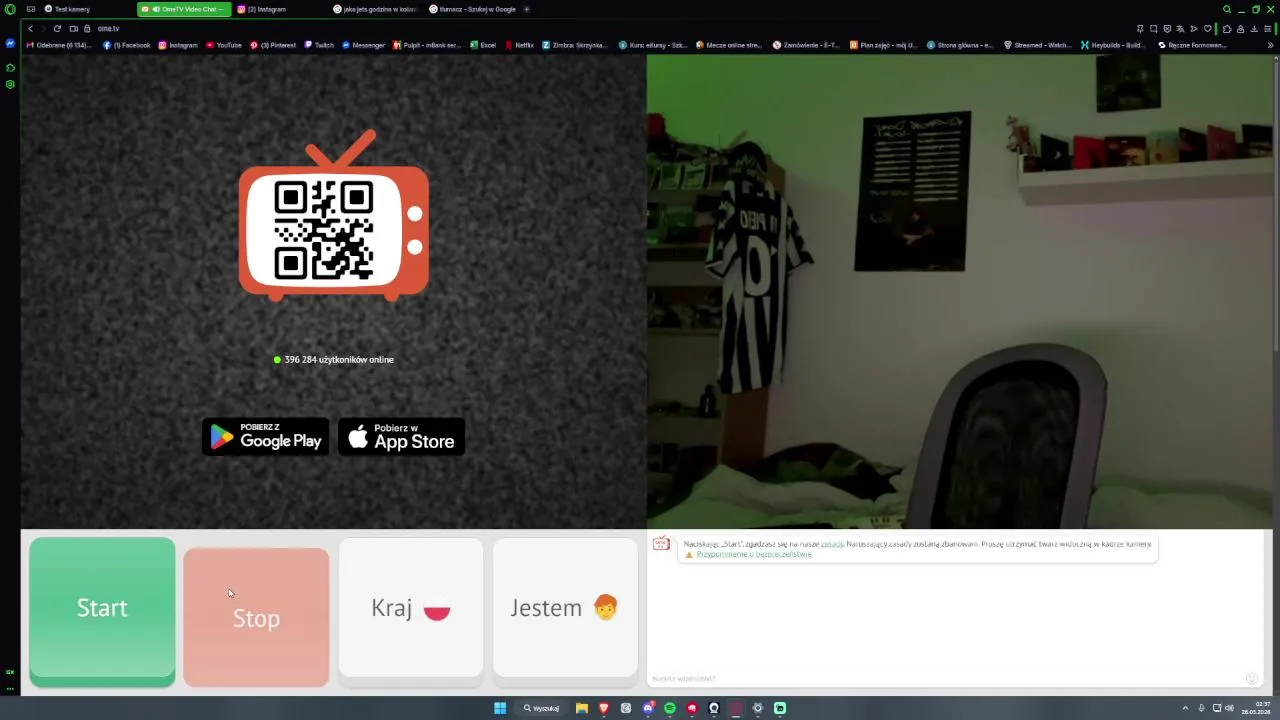
Task: Show hidden system tray icons
Action: 1185,708
